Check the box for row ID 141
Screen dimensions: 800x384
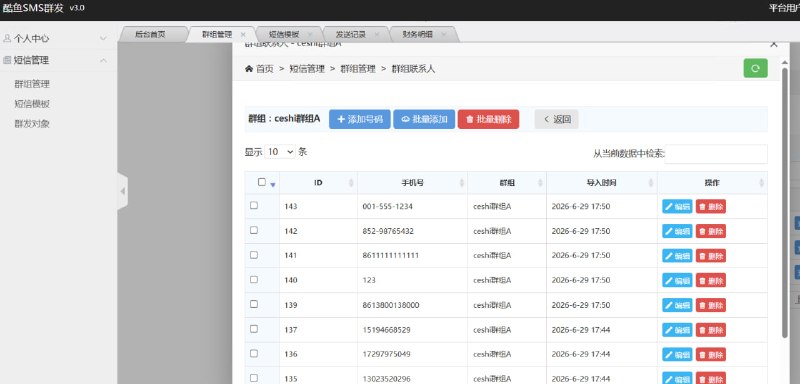(x=254, y=254)
